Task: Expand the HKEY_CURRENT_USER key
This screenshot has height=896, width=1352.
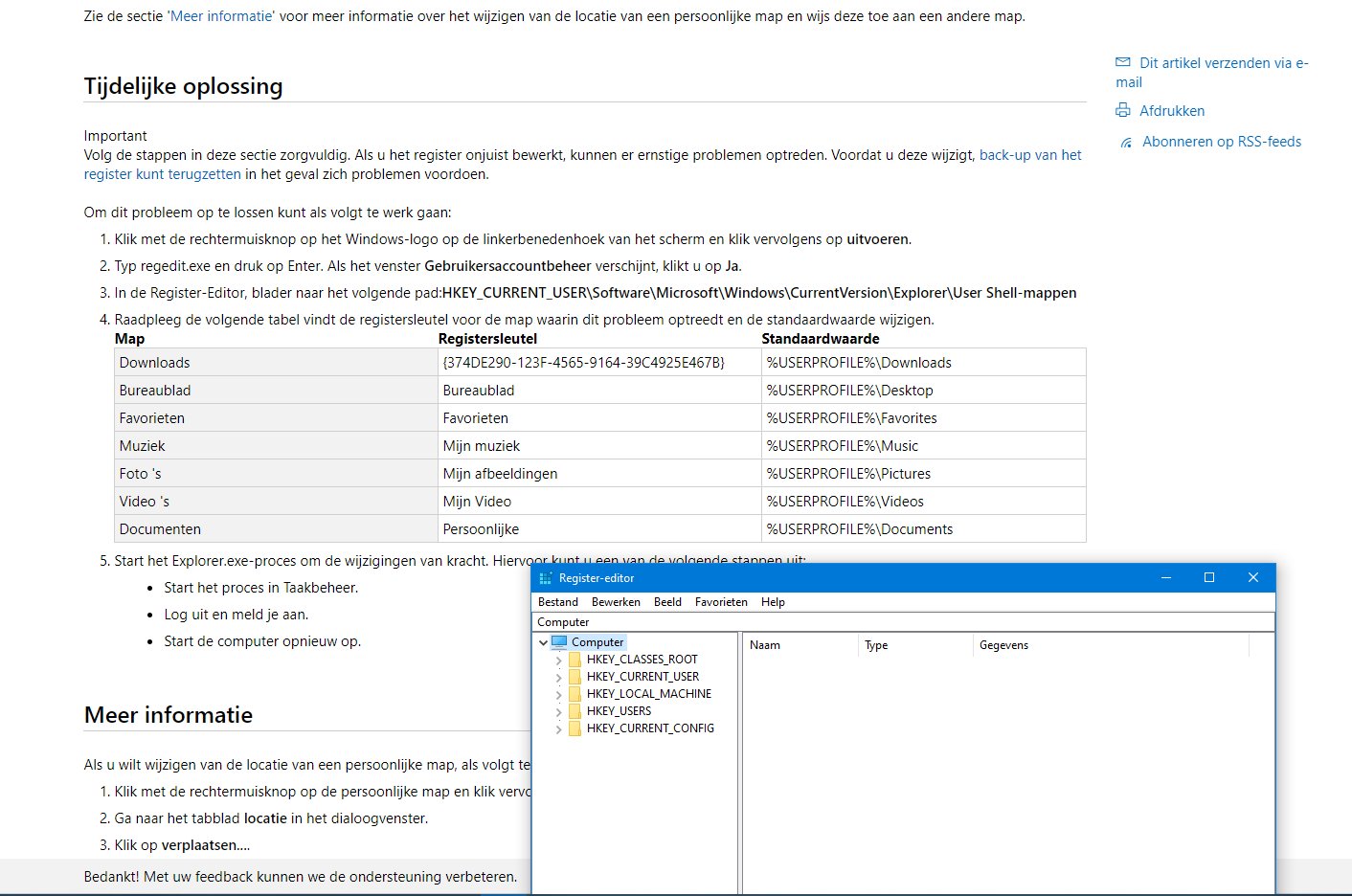Action: (558, 678)
